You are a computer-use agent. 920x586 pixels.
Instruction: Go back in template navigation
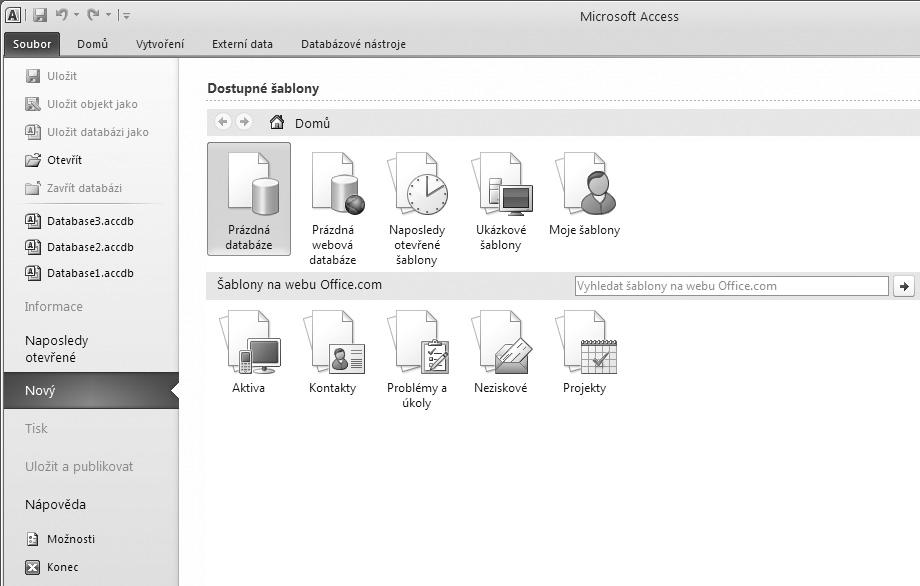(x=223, y=122)
